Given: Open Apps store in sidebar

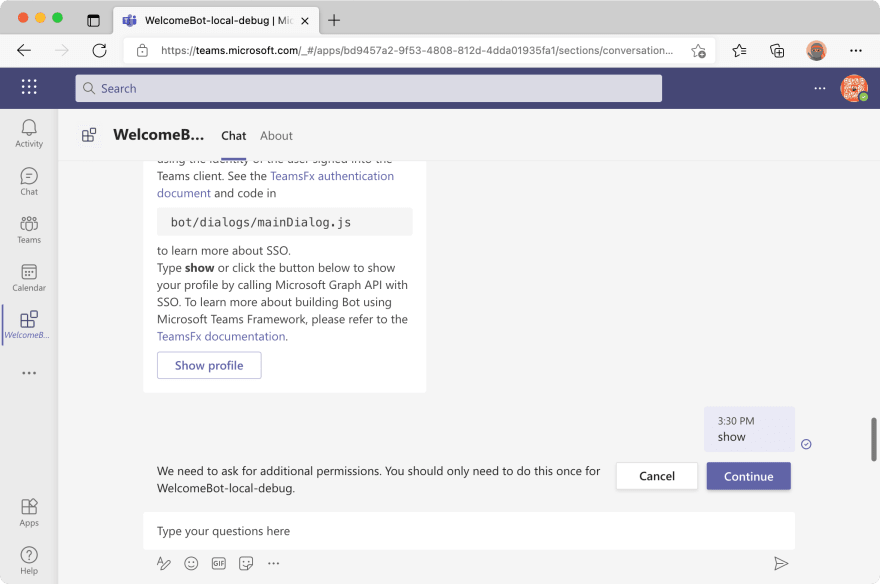Looking at the screenshot, I should tap(29, 513).
